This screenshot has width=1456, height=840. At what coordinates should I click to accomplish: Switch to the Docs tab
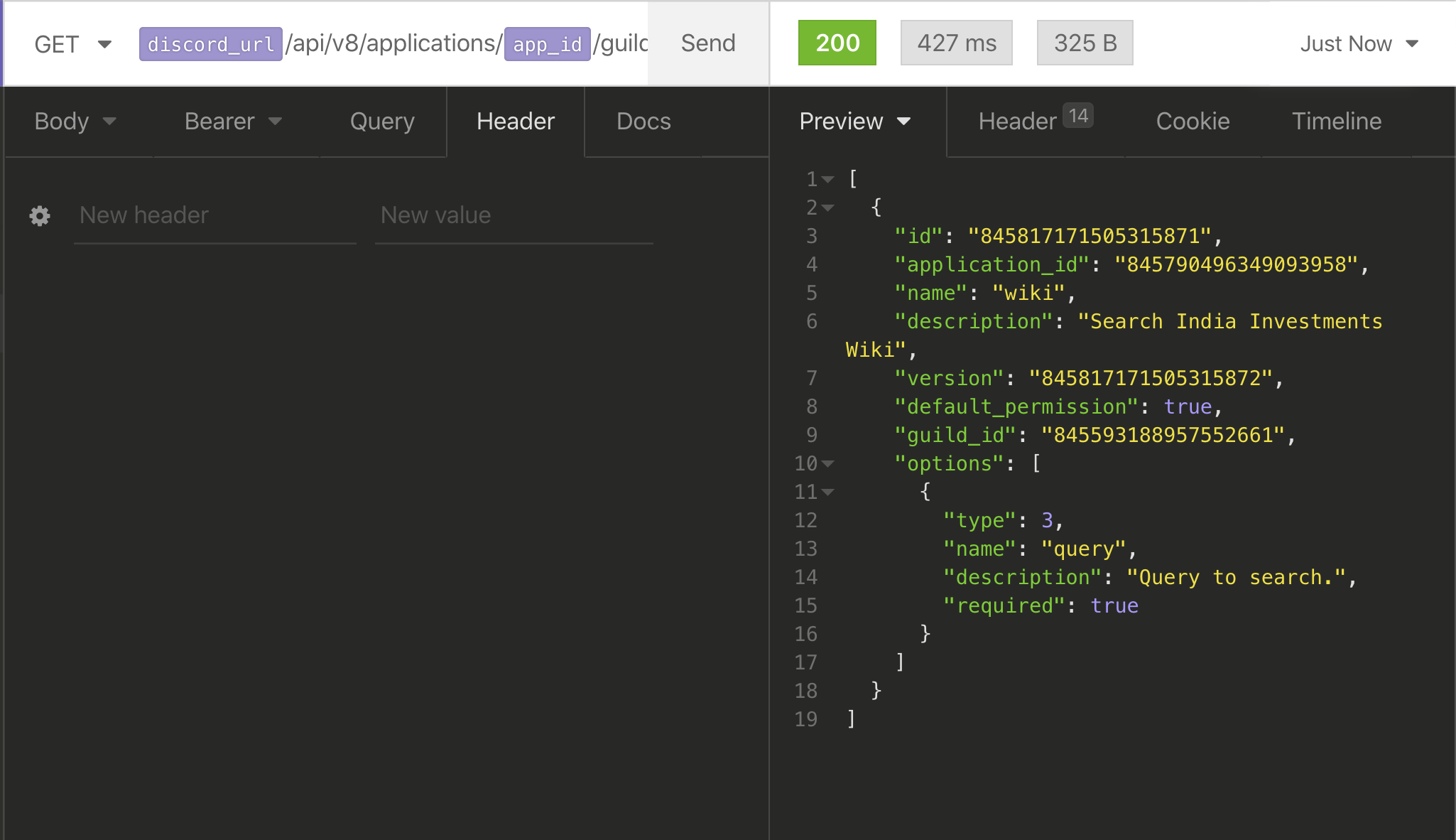tap(643, 122)
